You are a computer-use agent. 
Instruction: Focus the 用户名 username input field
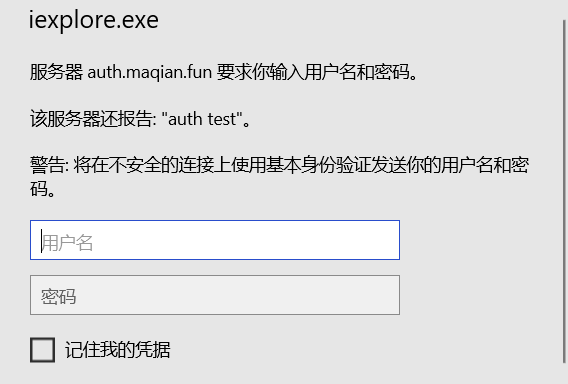click(x=215, y=240)
